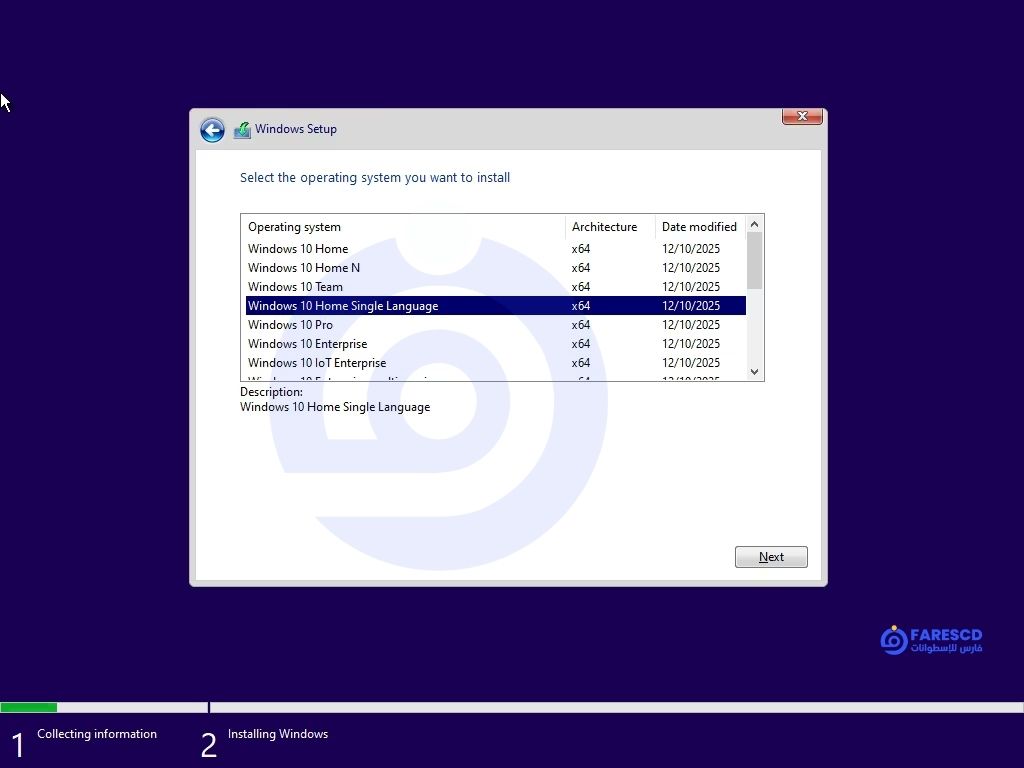Choose Windows 10 Enterprise row
The width and height of the screenshot is (1024, 768).
307,344
